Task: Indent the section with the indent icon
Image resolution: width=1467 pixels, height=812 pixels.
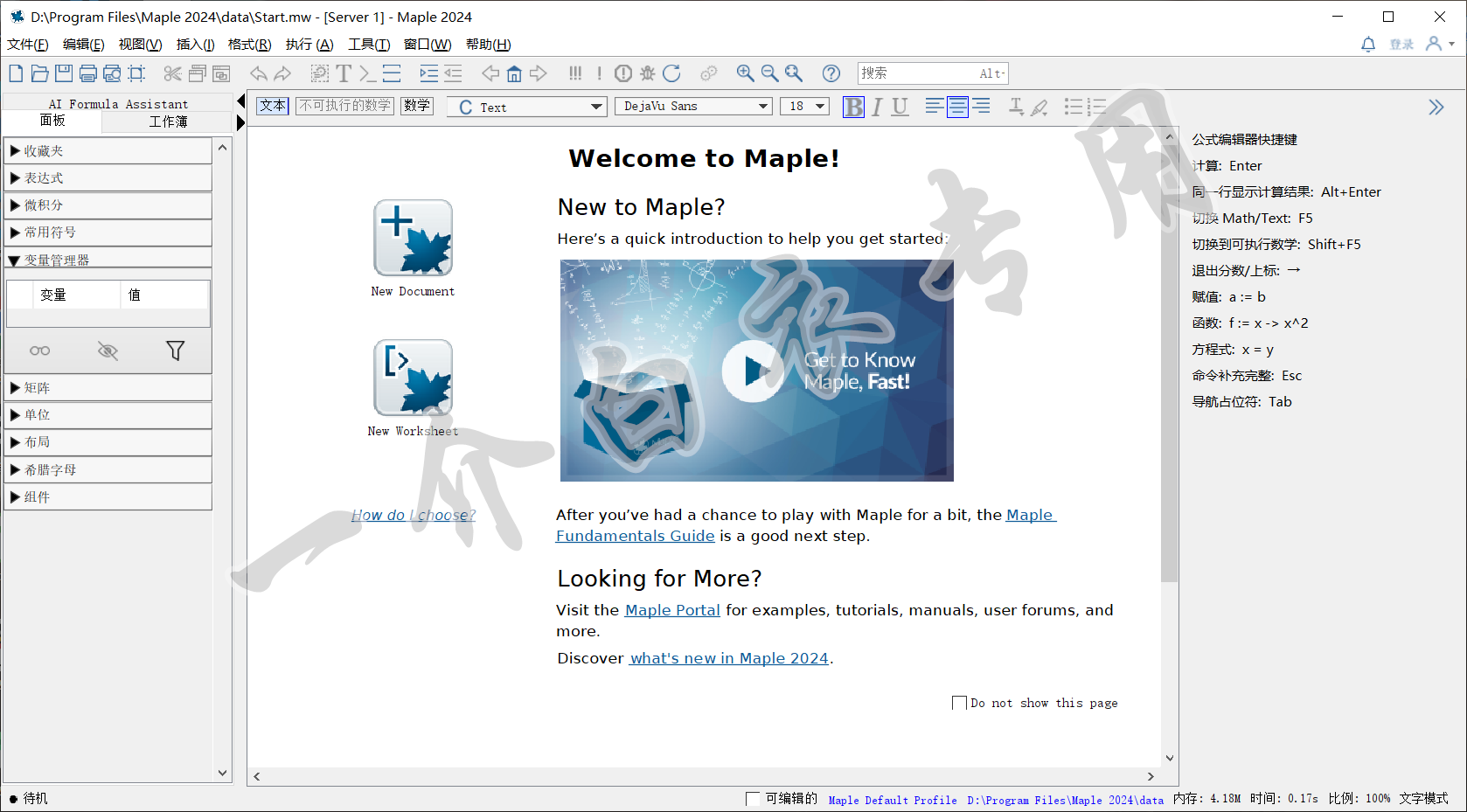Action: (428, 73)
